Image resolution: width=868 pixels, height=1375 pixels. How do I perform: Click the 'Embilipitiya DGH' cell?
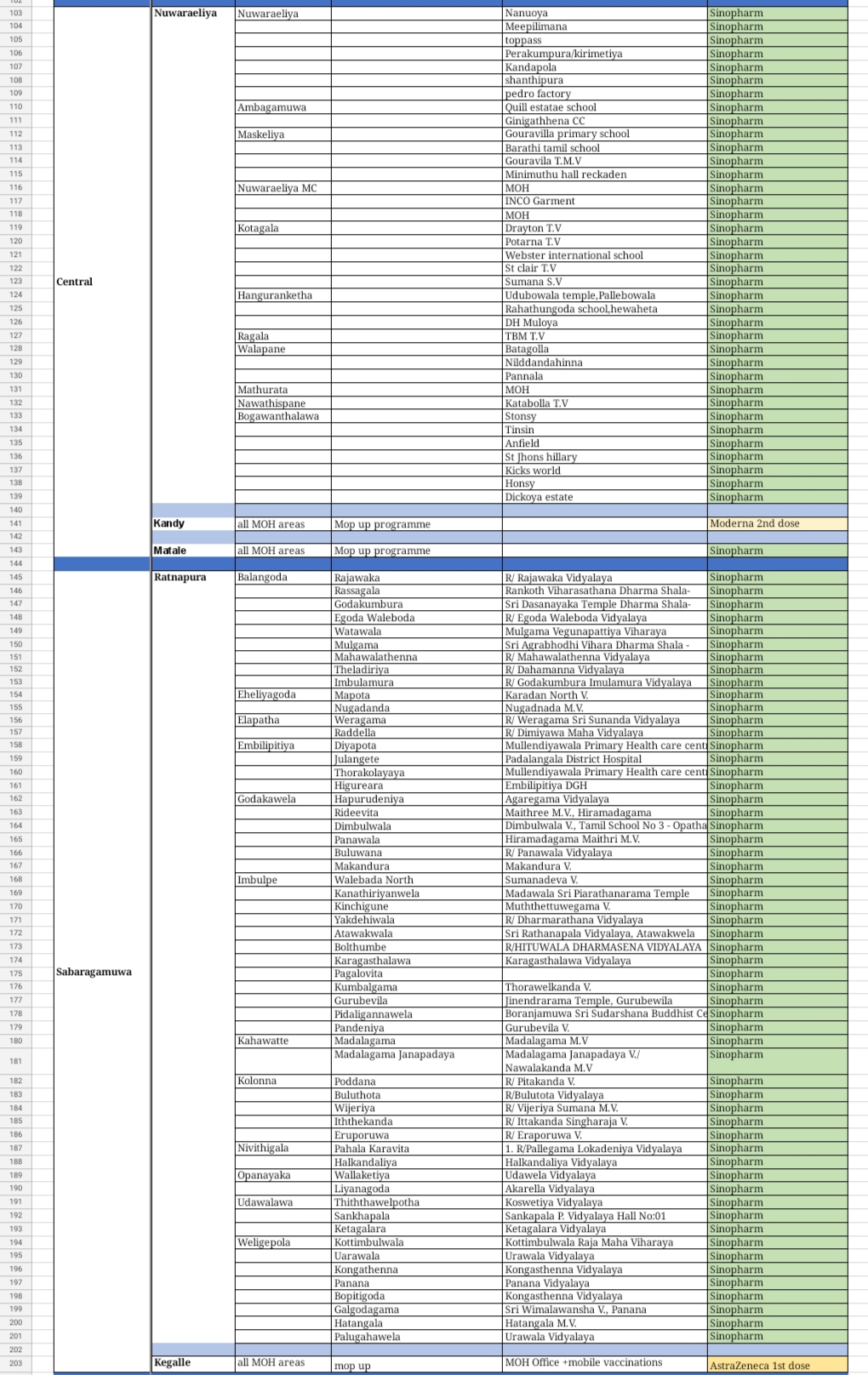click(604, 785)
